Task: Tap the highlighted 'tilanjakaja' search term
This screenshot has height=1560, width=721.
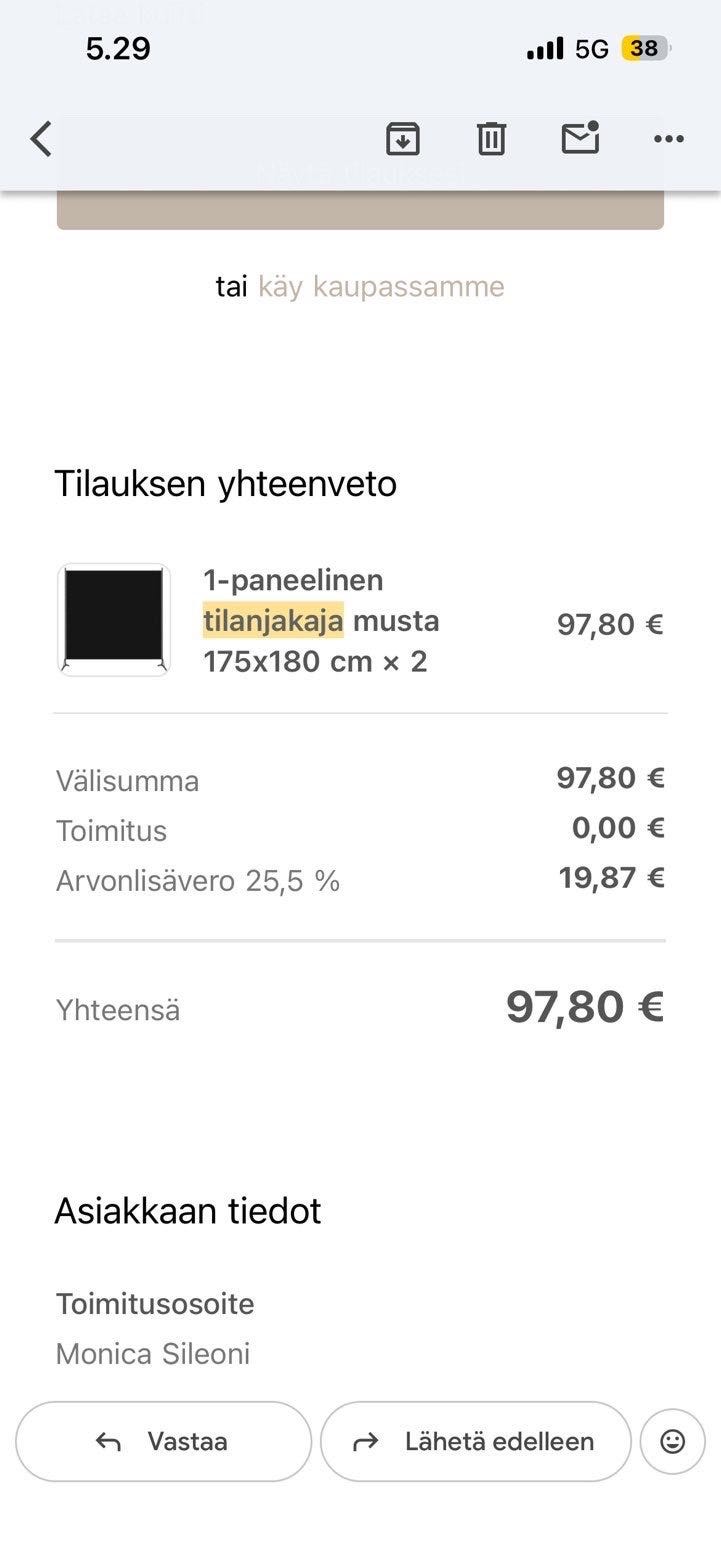Action: pyautogui.click(x=273, y=621)
